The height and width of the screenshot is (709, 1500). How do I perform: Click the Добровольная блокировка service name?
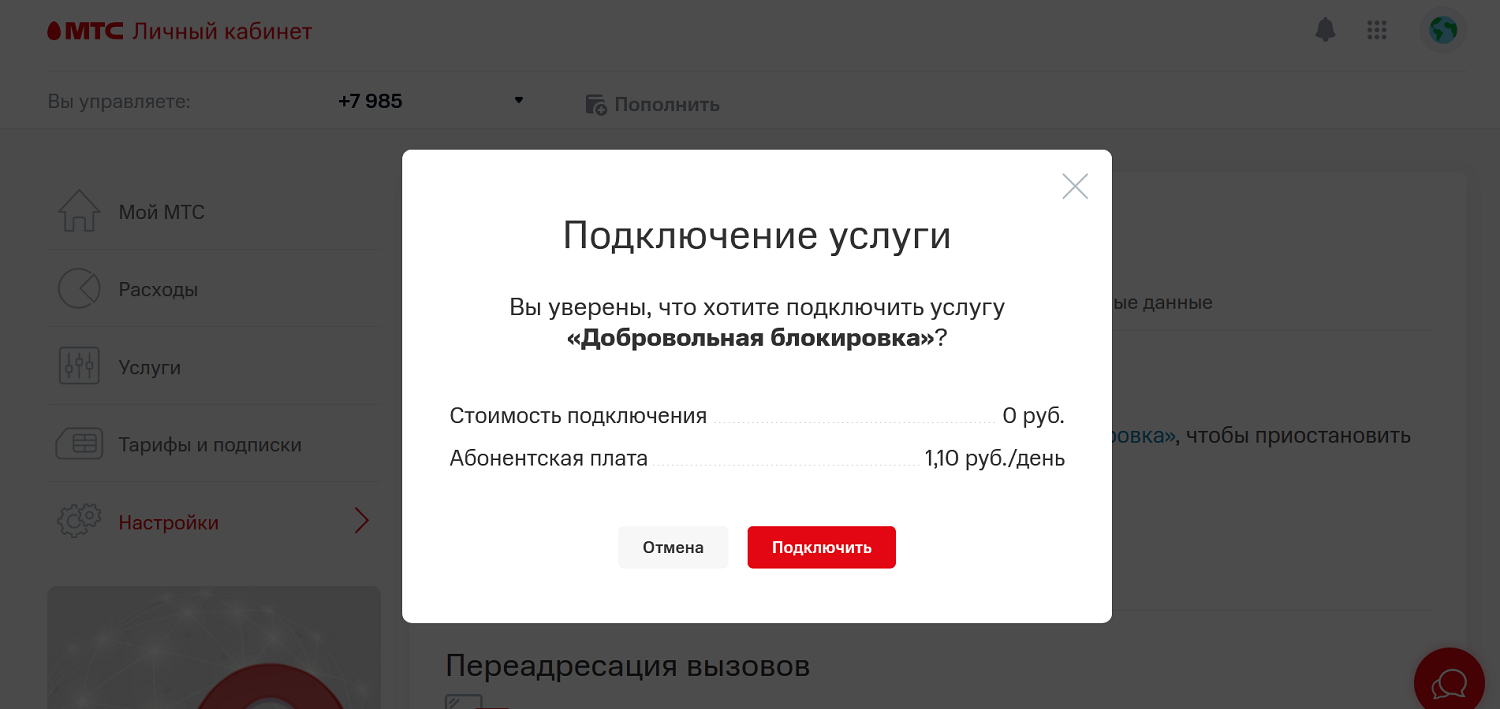click(750, 338)
